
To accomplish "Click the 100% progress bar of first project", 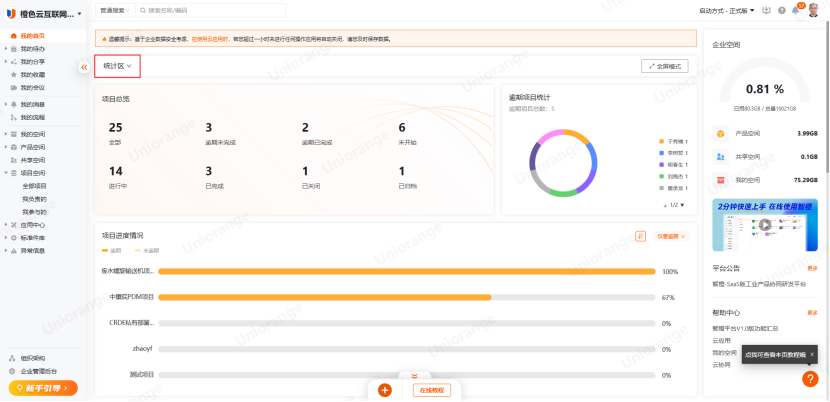I will 407,272.
